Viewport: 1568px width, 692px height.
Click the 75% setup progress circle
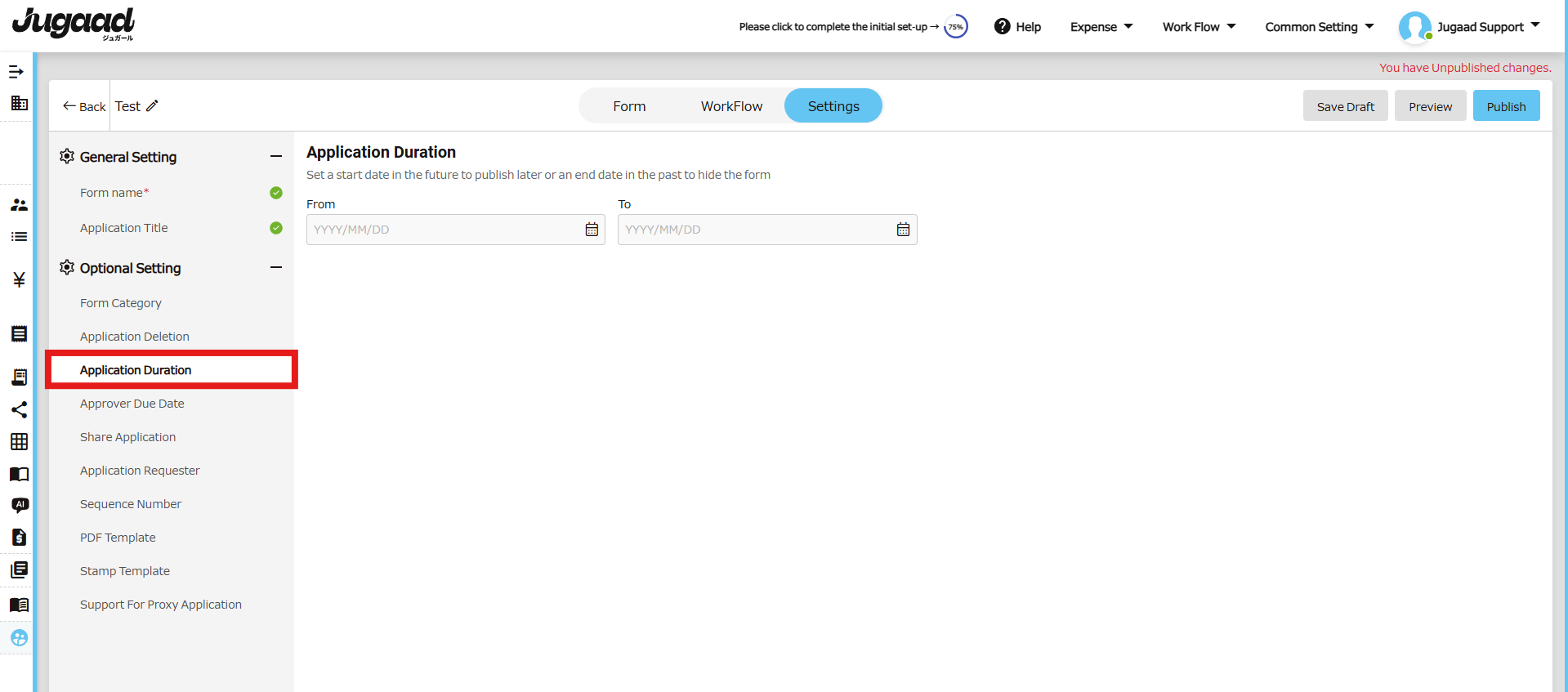pyautogui.click(x=956, y=27)
